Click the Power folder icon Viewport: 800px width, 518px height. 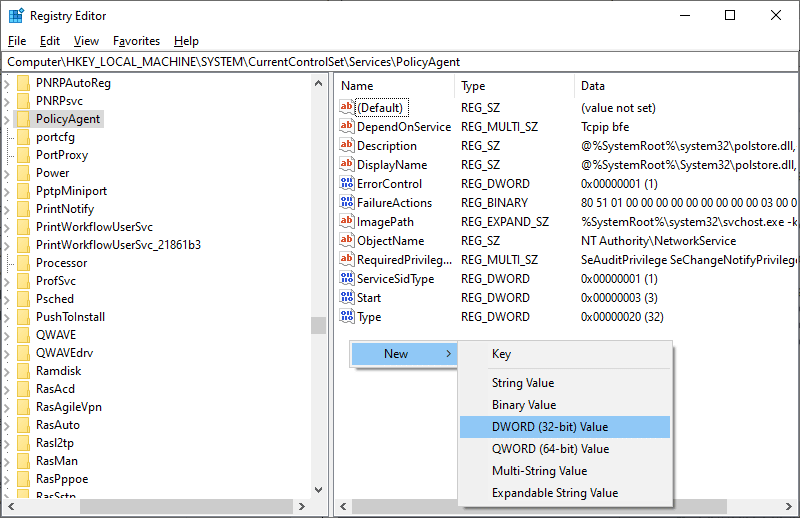(23, 172)
